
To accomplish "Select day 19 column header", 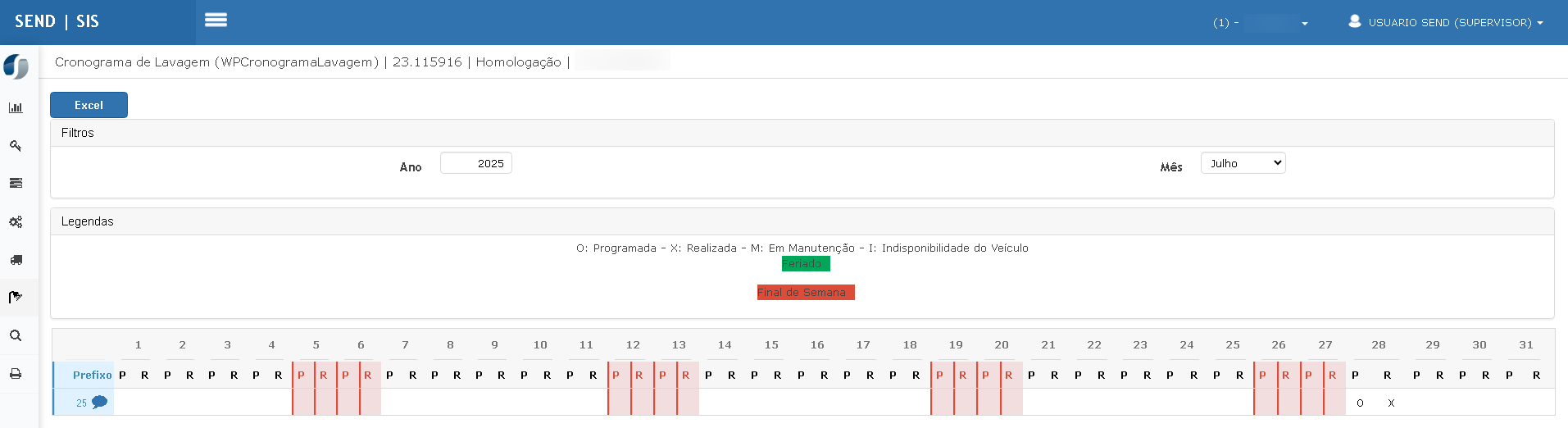I will point(956,345).
